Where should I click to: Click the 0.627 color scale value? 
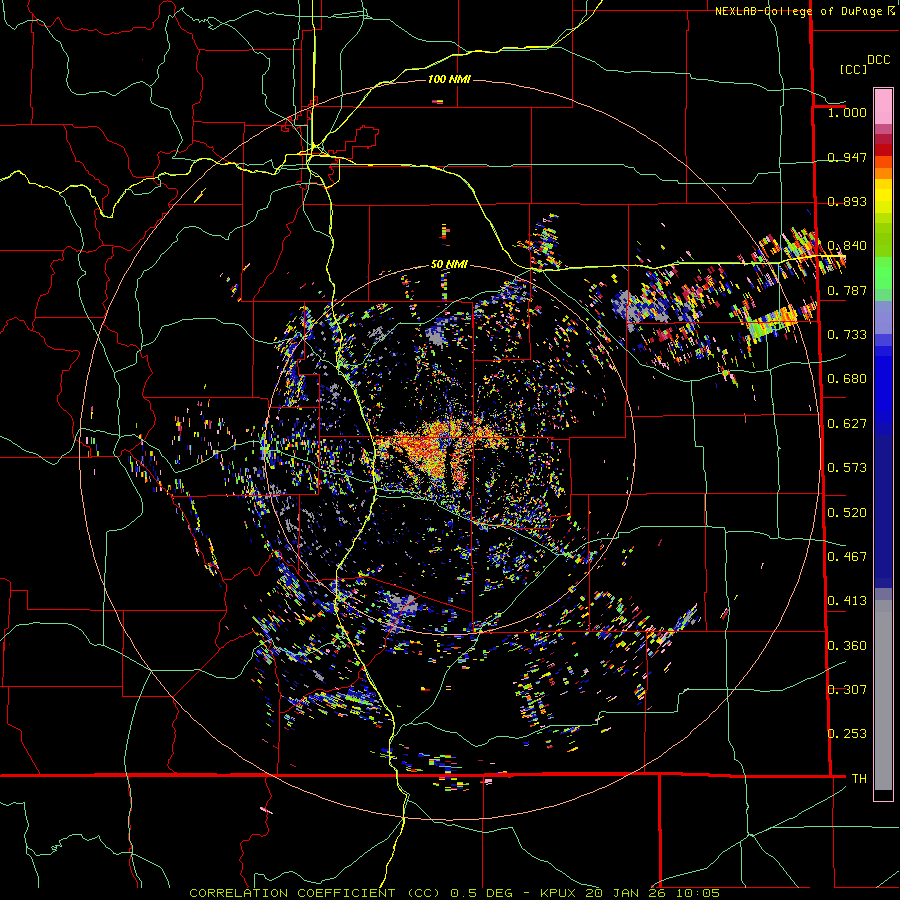click(x=847, y=424)
